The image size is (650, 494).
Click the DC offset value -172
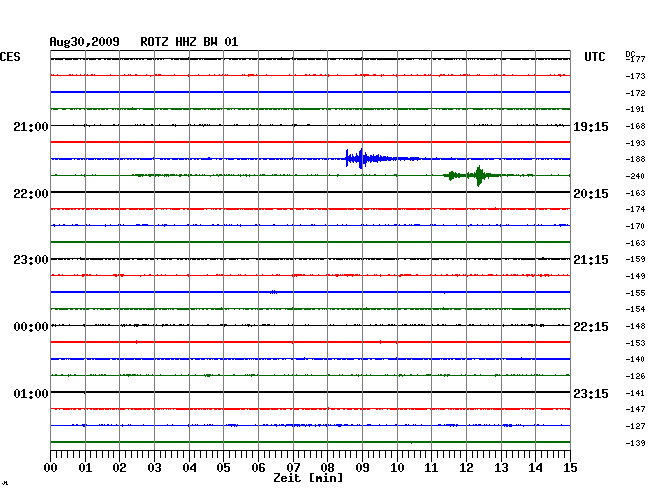[x=635, y=93]
